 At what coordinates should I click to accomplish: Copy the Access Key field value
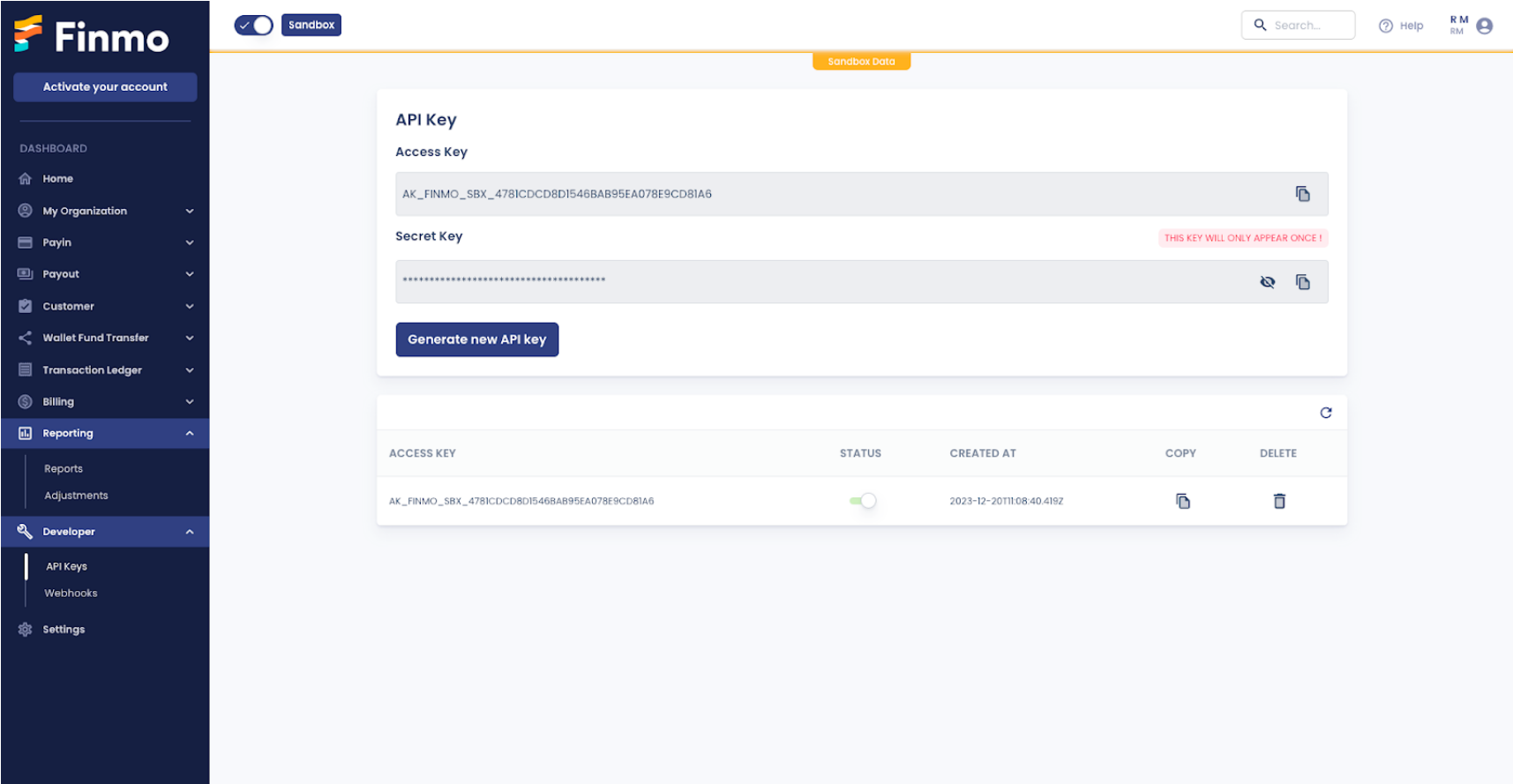[1302, 194]
